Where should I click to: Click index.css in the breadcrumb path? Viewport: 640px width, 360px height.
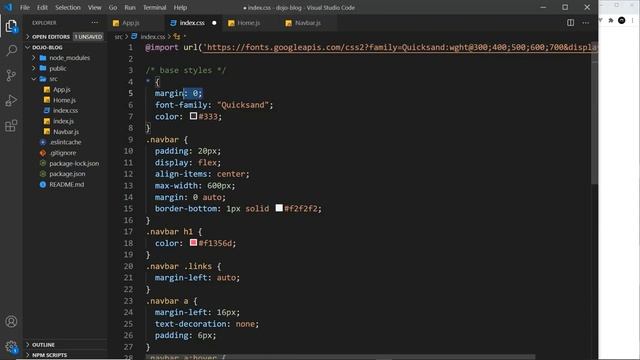[153, 37]
